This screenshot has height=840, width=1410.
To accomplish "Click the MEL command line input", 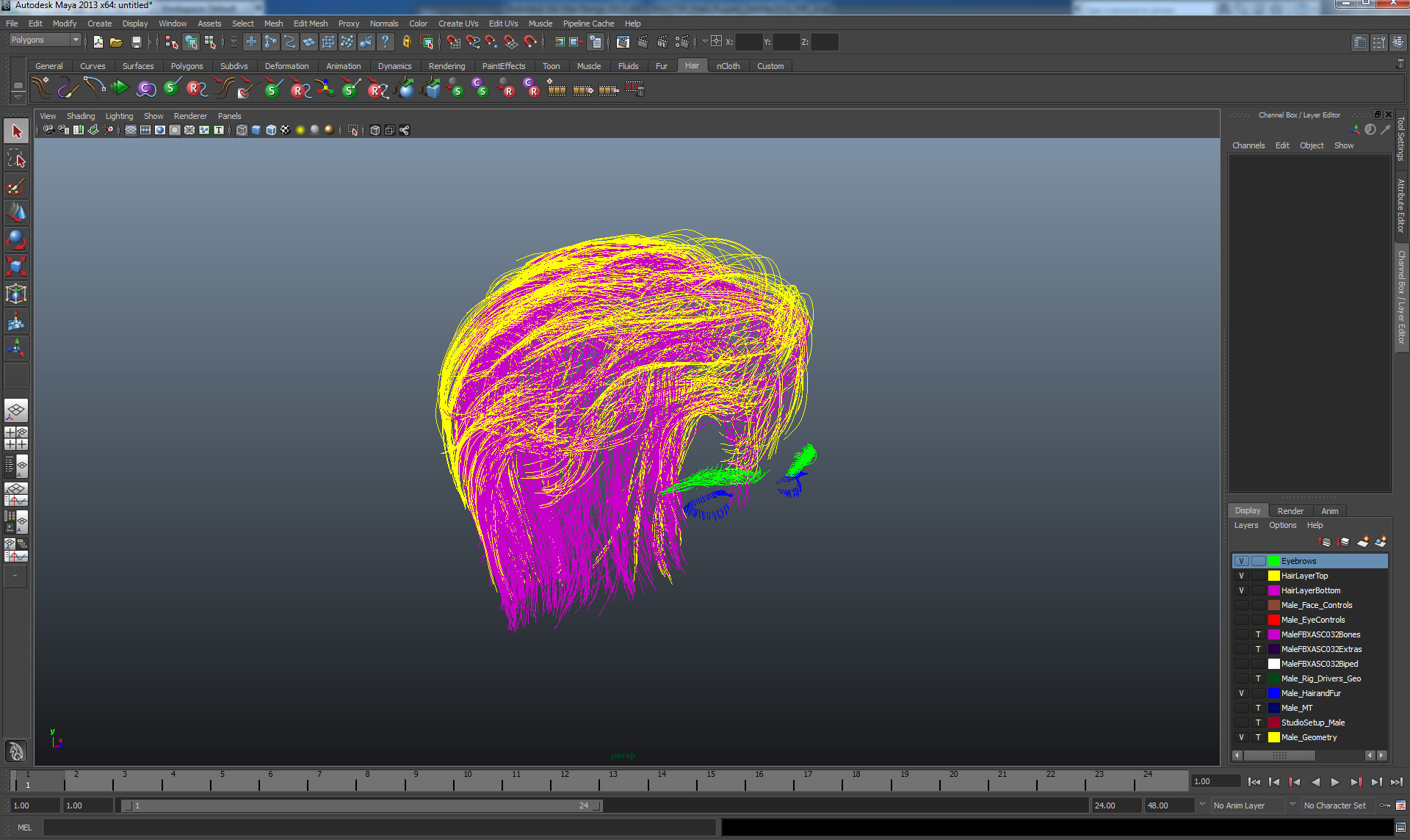I will (378, 828).
